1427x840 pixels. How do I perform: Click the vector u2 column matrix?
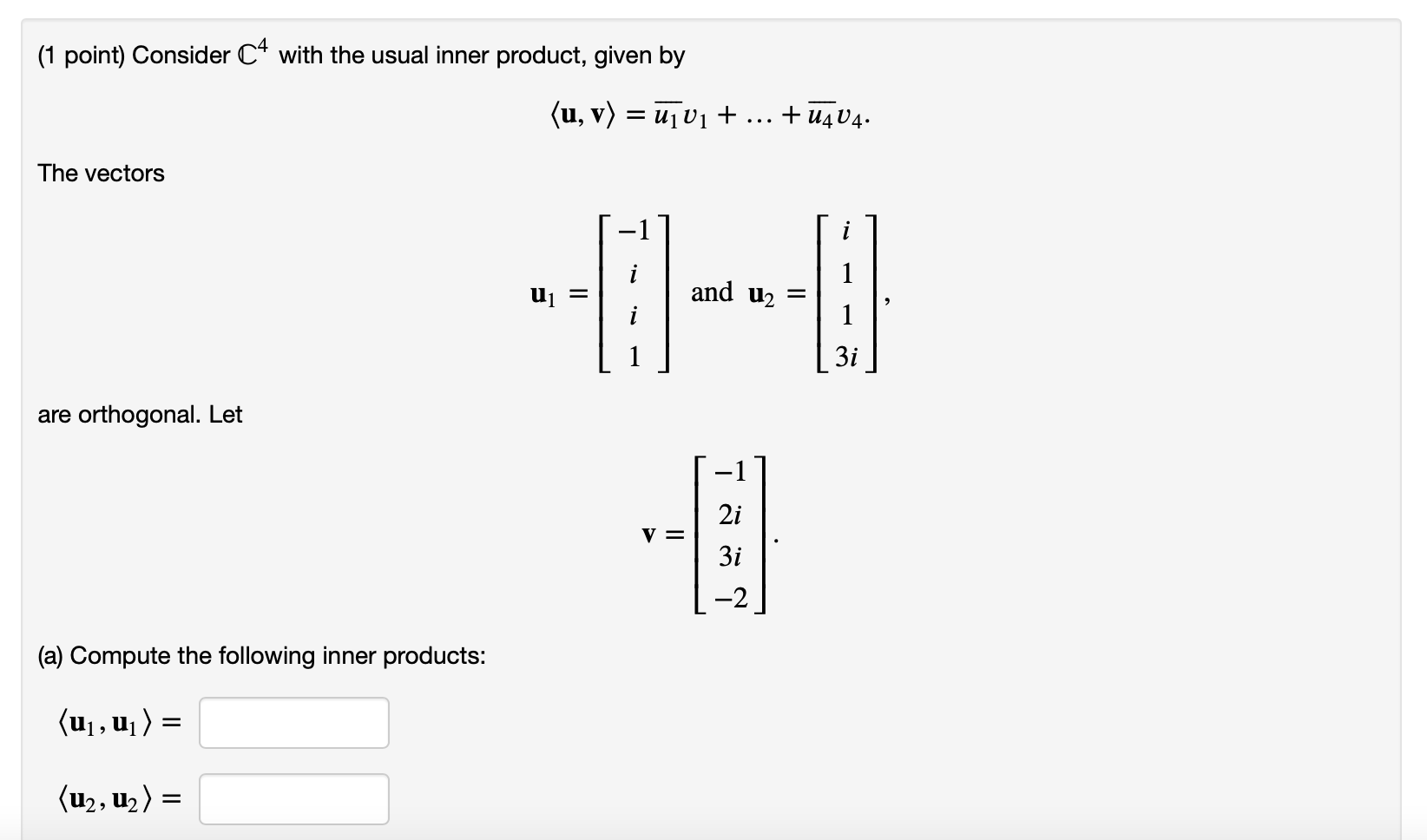pyautogui.click(x=845, y=293)
